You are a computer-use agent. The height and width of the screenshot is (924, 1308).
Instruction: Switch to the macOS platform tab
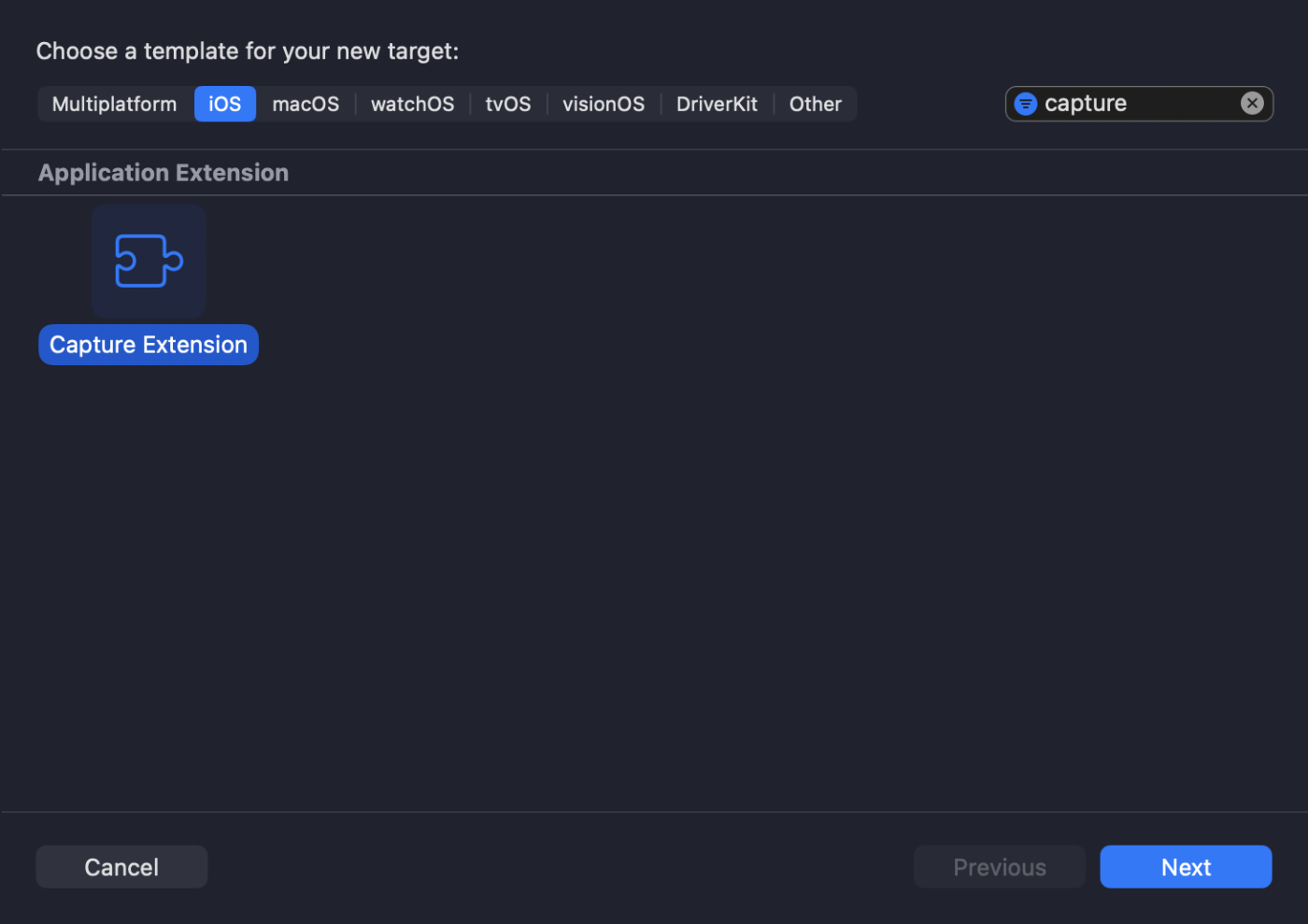click(306, 104)
